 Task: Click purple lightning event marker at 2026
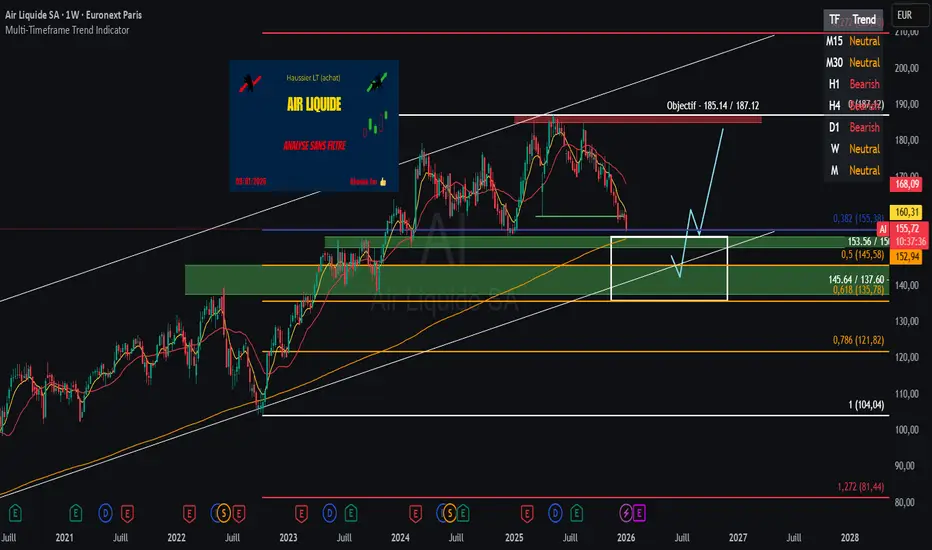(626, 513)
